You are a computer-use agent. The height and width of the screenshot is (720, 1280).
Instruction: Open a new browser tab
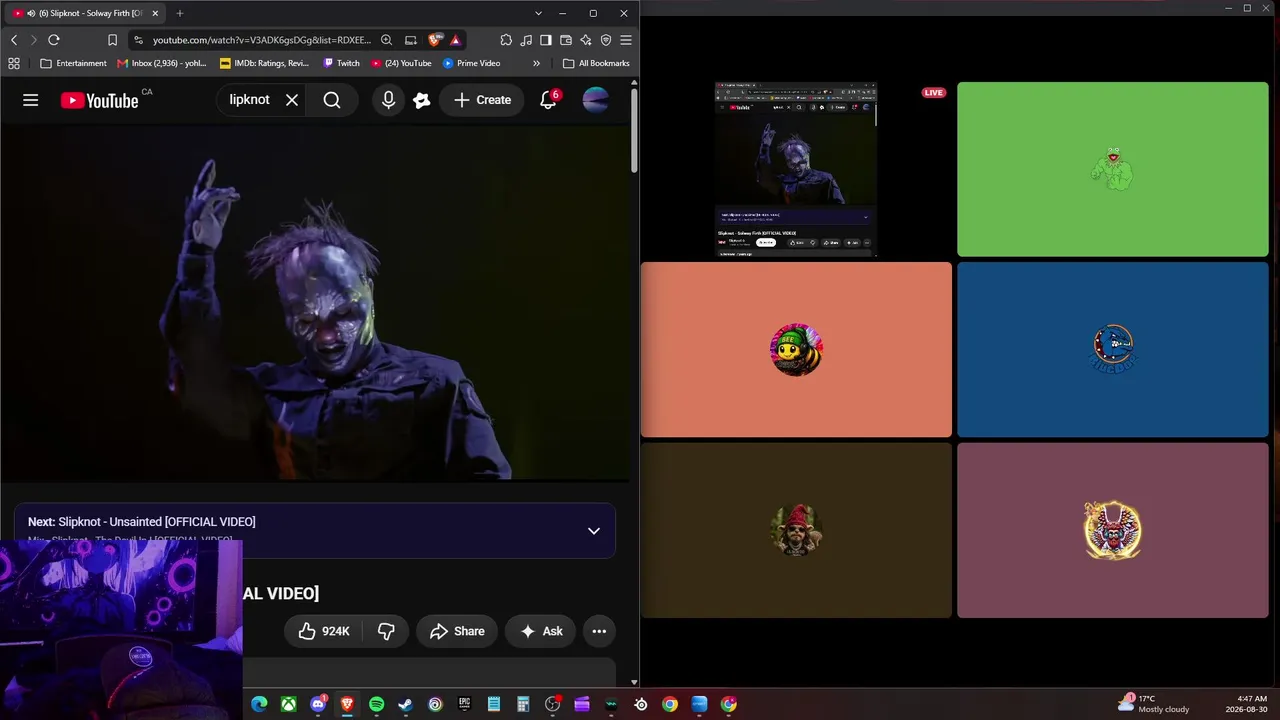pos(180,13)
